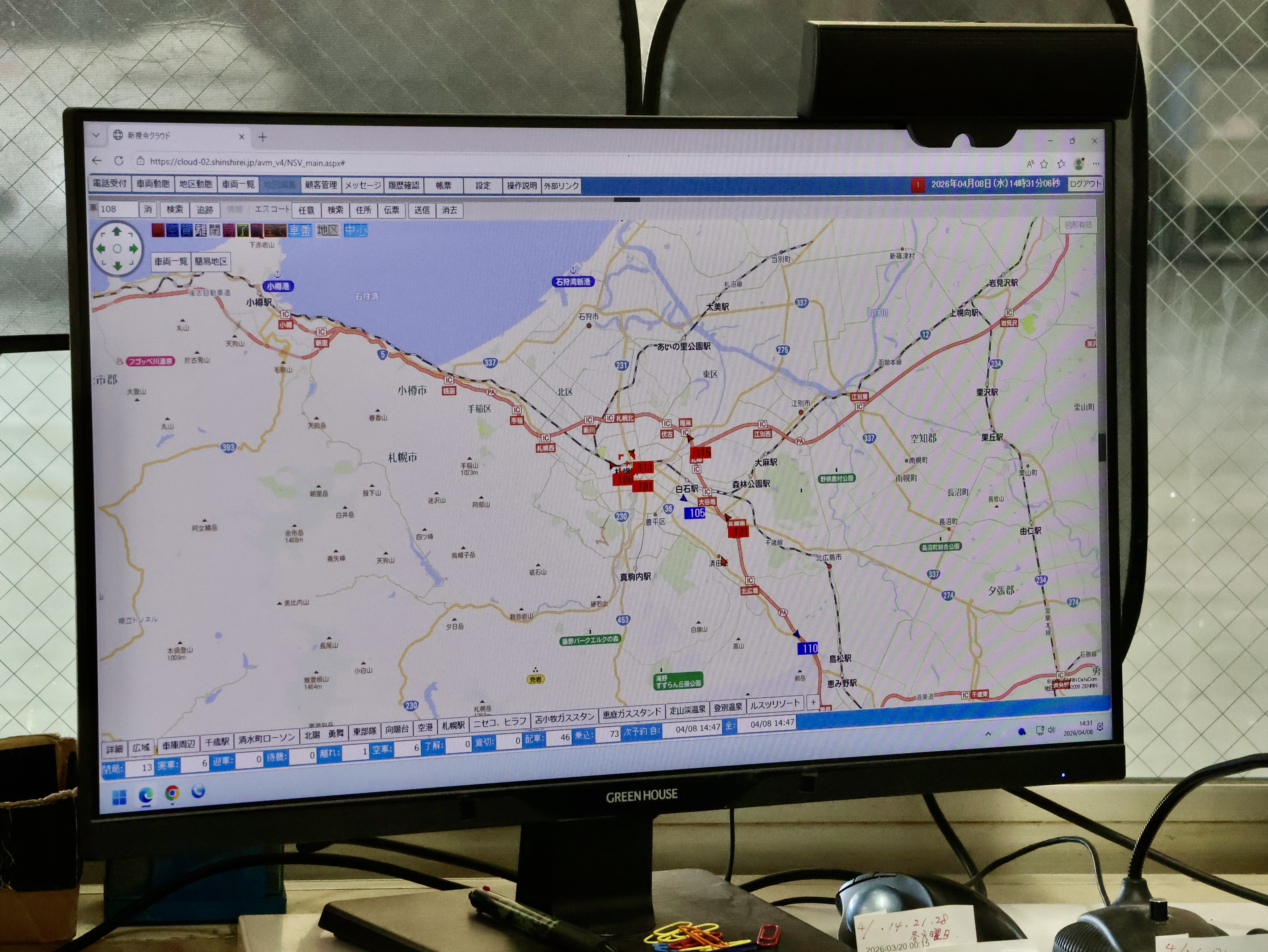Click the browser refresh icon
The width and height of the screenshot is (1268, 952).
tap(119, 161)
